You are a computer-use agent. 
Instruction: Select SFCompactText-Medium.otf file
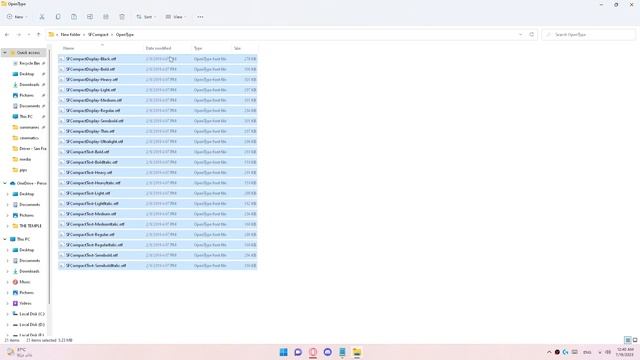(x=158, y=214)
